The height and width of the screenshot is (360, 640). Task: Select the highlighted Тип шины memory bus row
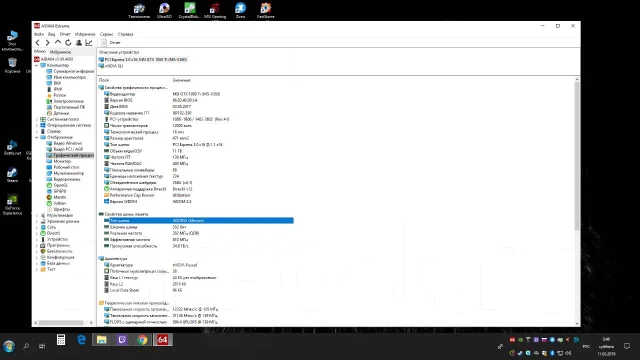198,221
